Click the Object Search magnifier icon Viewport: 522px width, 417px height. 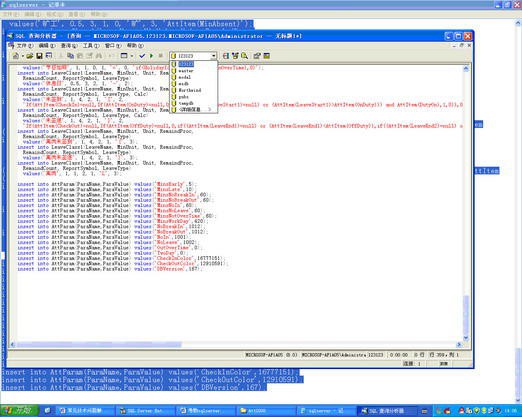[x=245, y=56]
